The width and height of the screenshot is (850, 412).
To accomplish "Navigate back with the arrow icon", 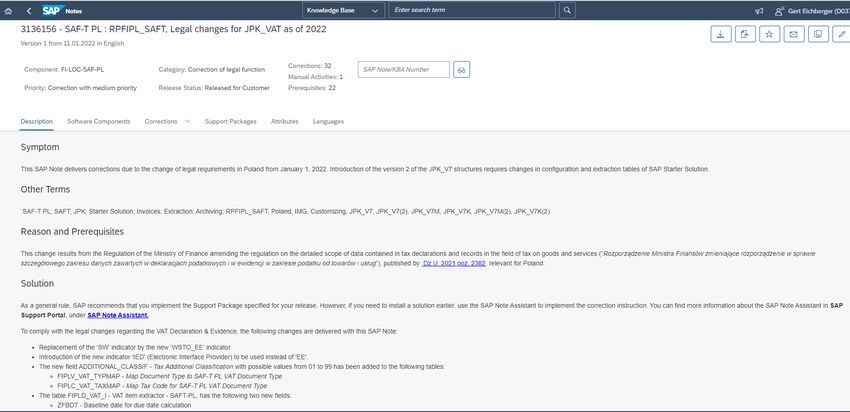I will [29, 10].
